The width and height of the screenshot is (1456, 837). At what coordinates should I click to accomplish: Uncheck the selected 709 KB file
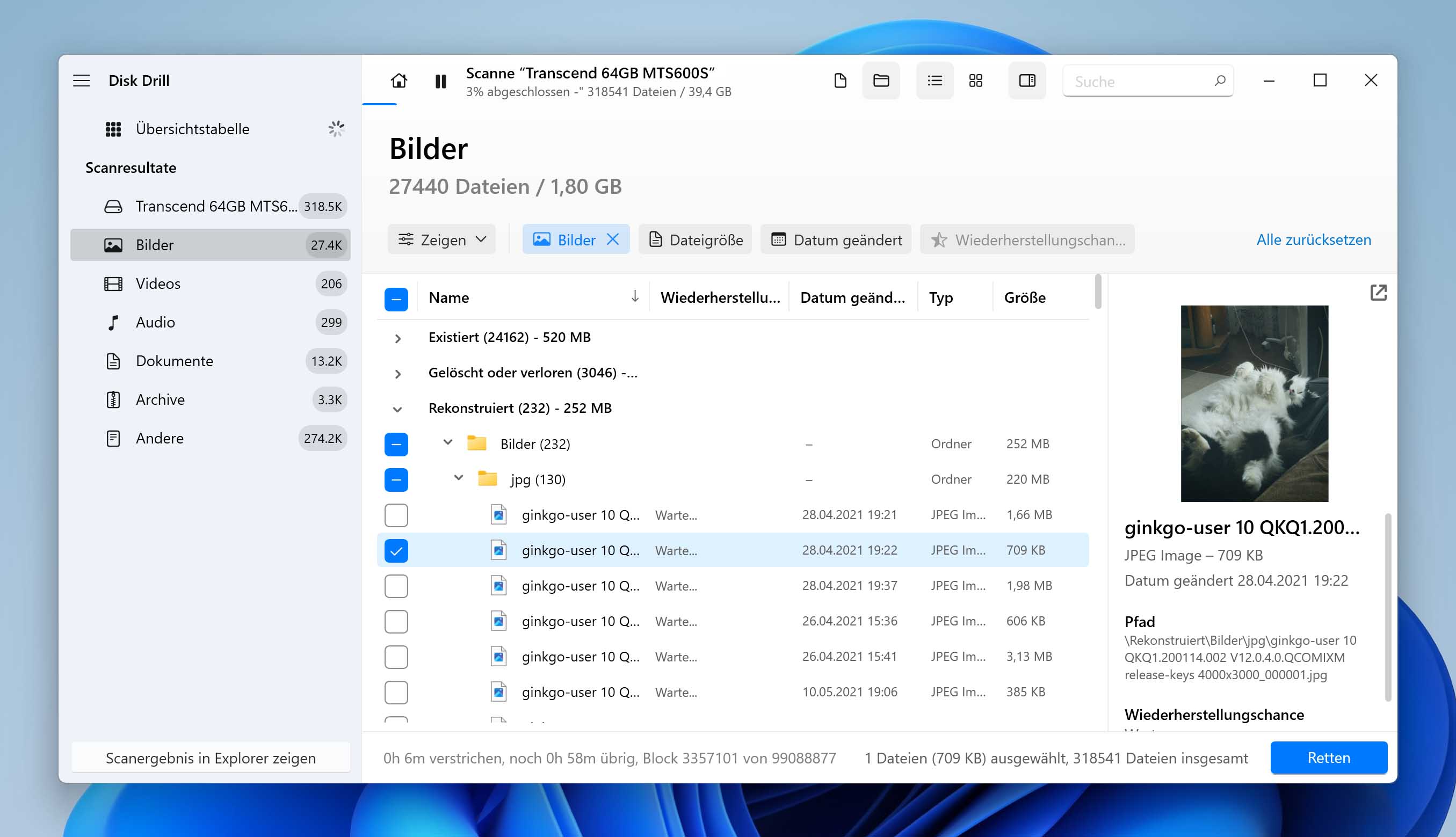[396, 551]
